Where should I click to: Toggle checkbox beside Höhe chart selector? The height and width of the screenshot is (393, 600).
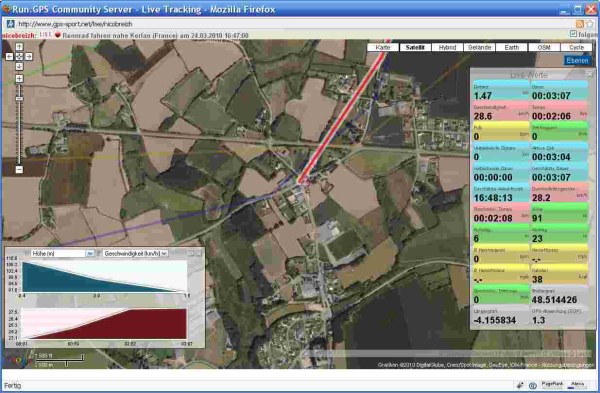click(x=27, y=253)
